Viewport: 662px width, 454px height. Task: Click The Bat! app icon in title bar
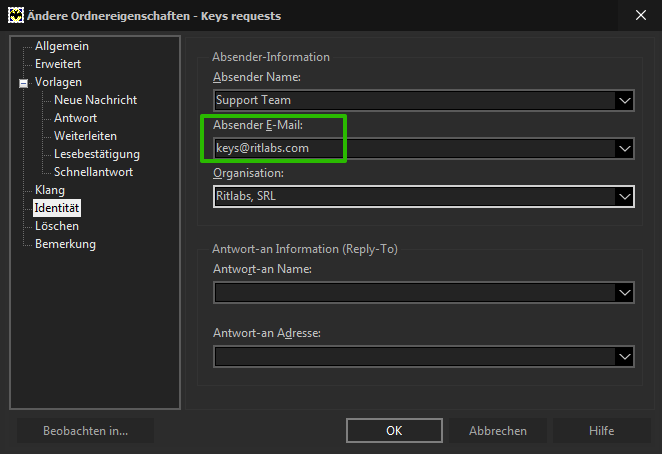[16, 16]
